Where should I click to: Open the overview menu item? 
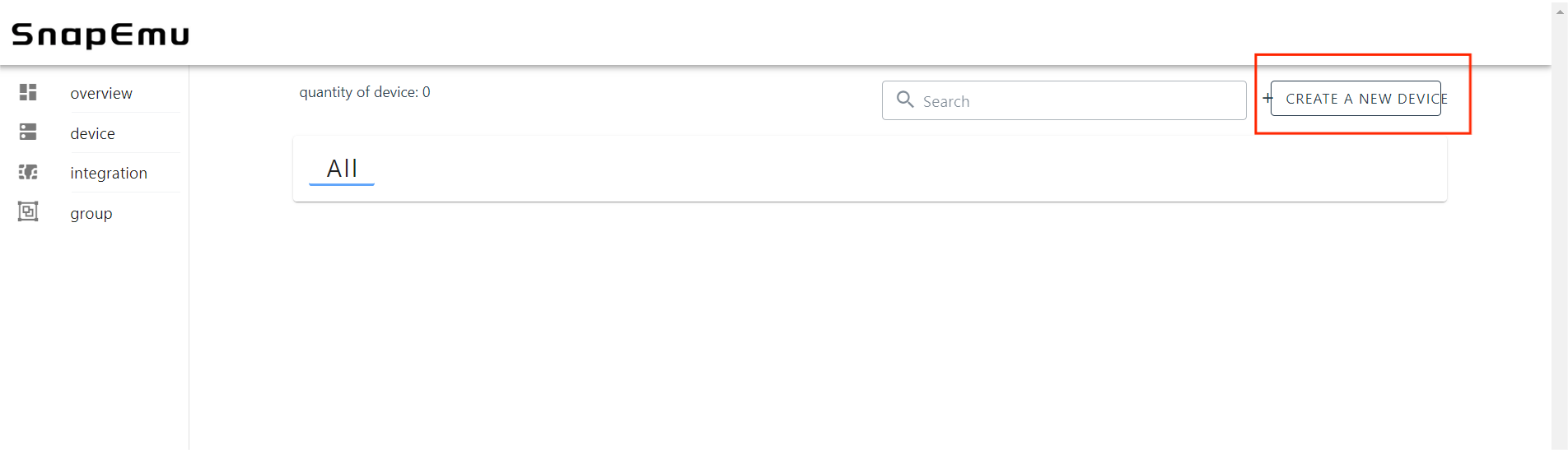(x=101, y=94)
